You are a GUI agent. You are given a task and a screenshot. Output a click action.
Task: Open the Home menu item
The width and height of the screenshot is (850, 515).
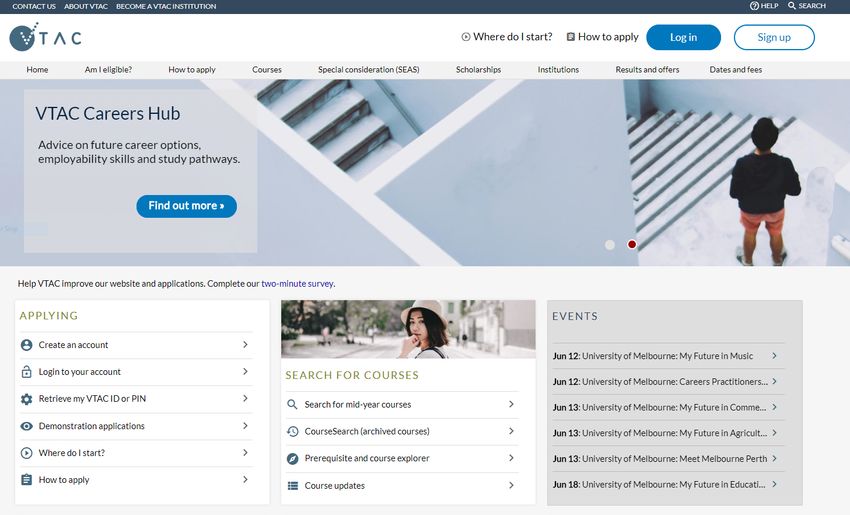tap(37, 69)
